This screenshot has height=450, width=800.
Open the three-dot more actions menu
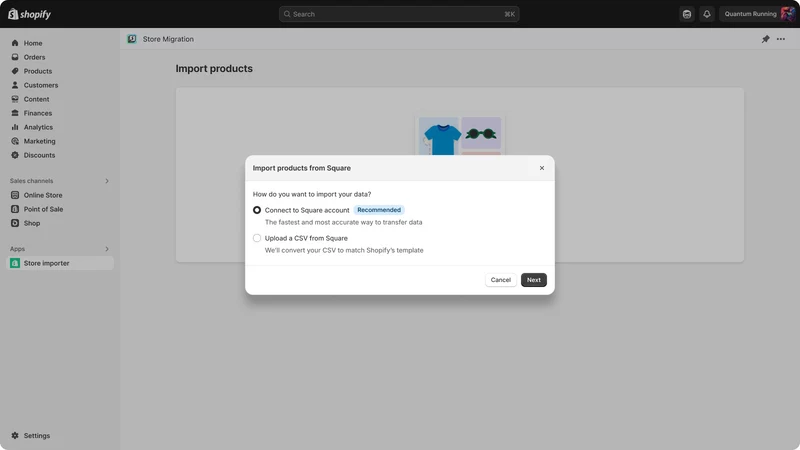[x=781, y=39]
